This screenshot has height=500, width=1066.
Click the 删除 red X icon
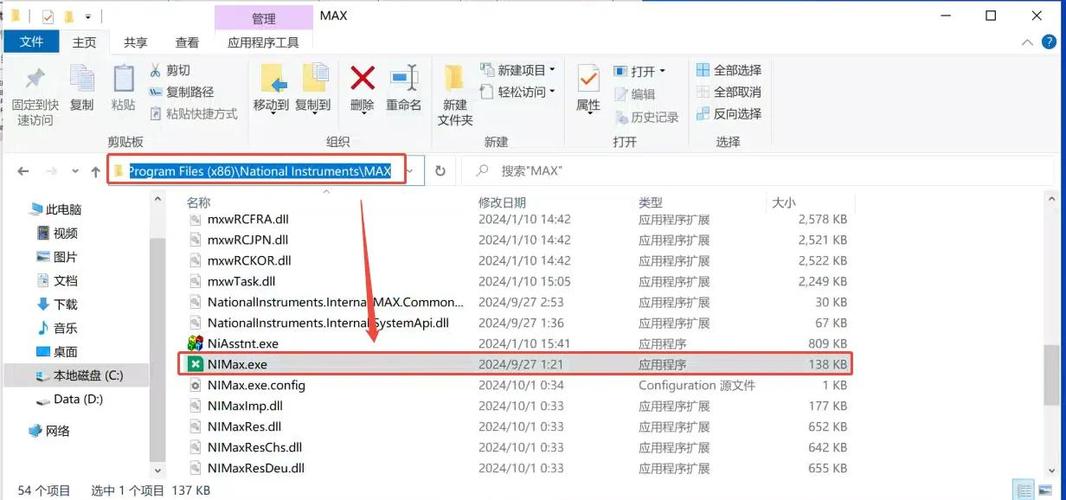click(x=362, y=78)
